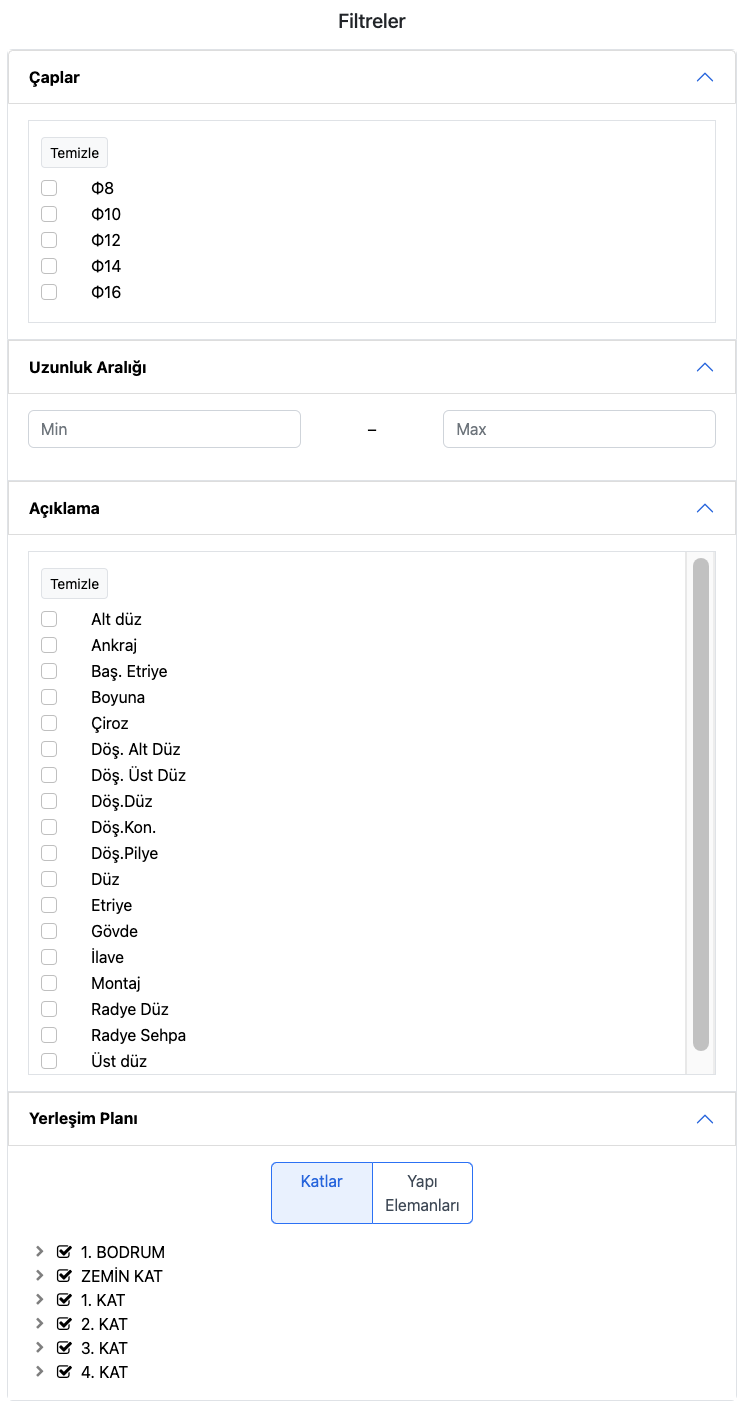752x1418 pixels.
Task: Click the Açıklama list scrollbar
Action: [701, 804]
